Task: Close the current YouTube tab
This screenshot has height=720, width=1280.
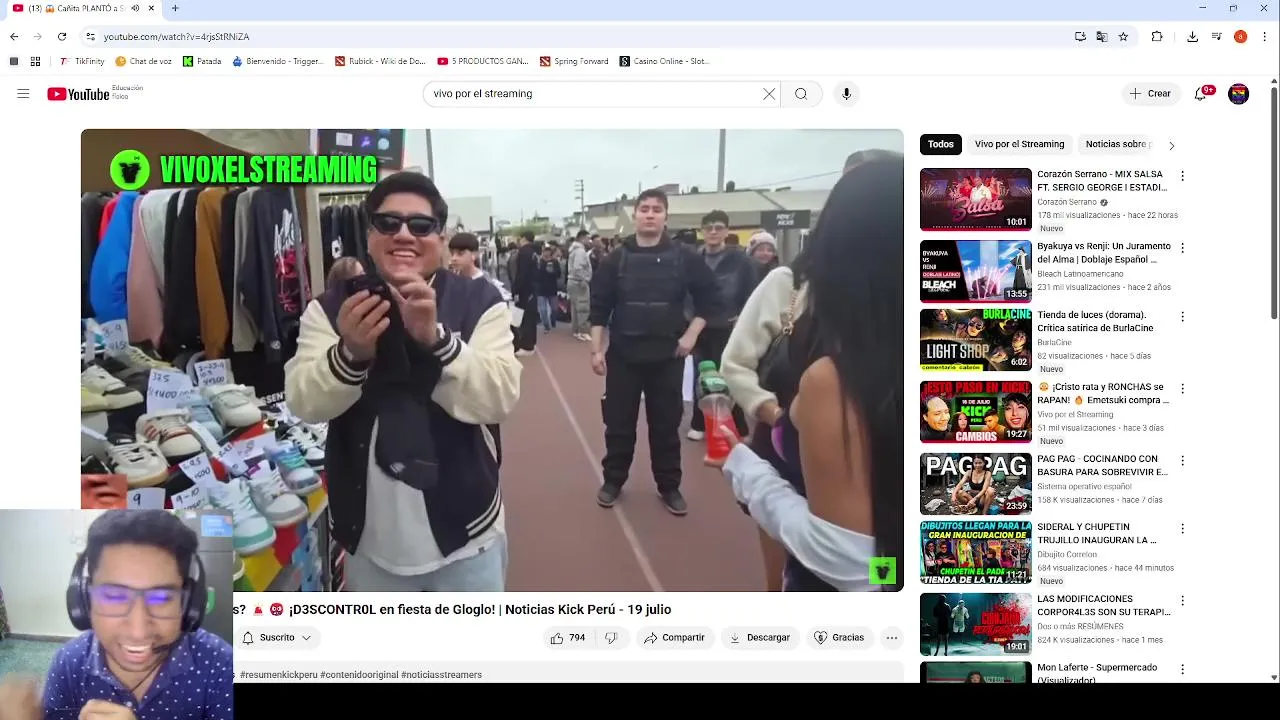Action: pyautogui.click(x=152, y=8)
